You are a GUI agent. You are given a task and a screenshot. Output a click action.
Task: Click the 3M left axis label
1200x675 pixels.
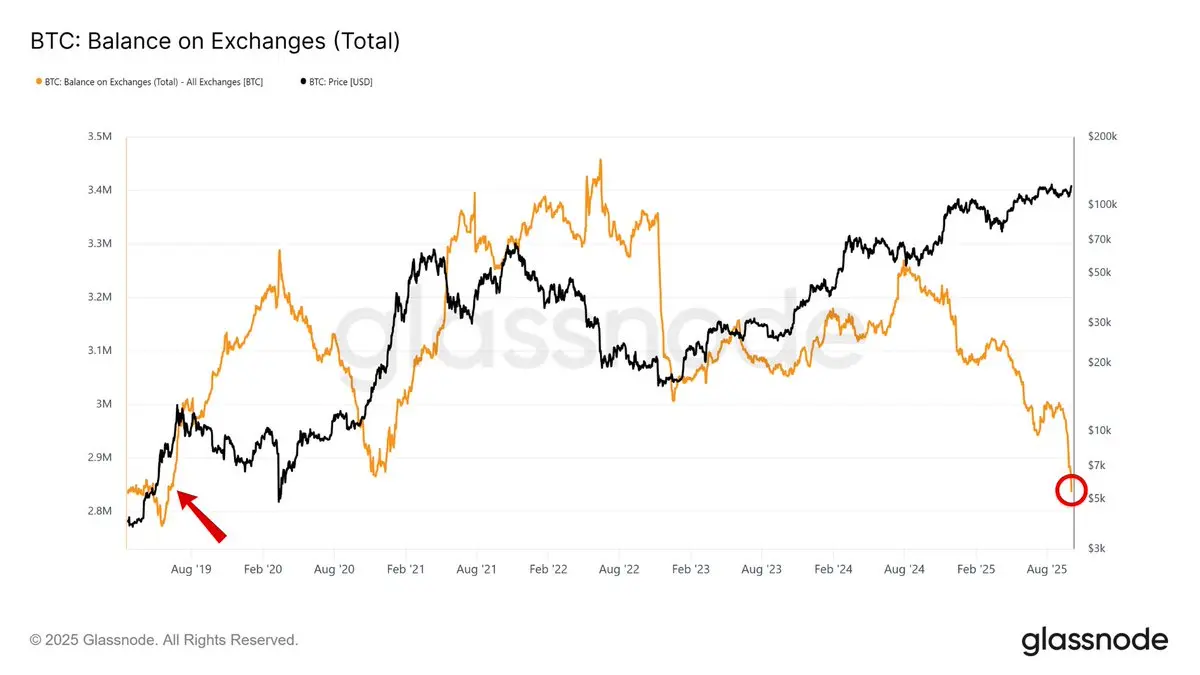[104, 405]
